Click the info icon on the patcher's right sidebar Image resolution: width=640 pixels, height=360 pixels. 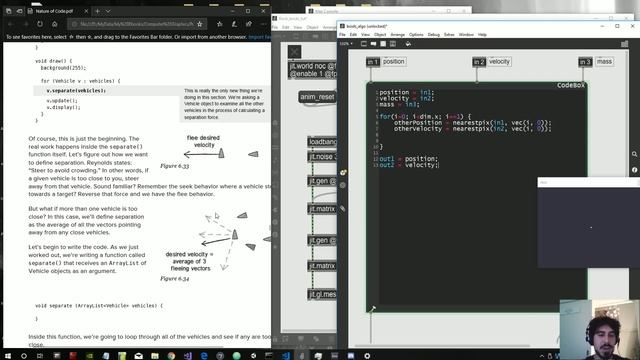(x=634, y=169)
